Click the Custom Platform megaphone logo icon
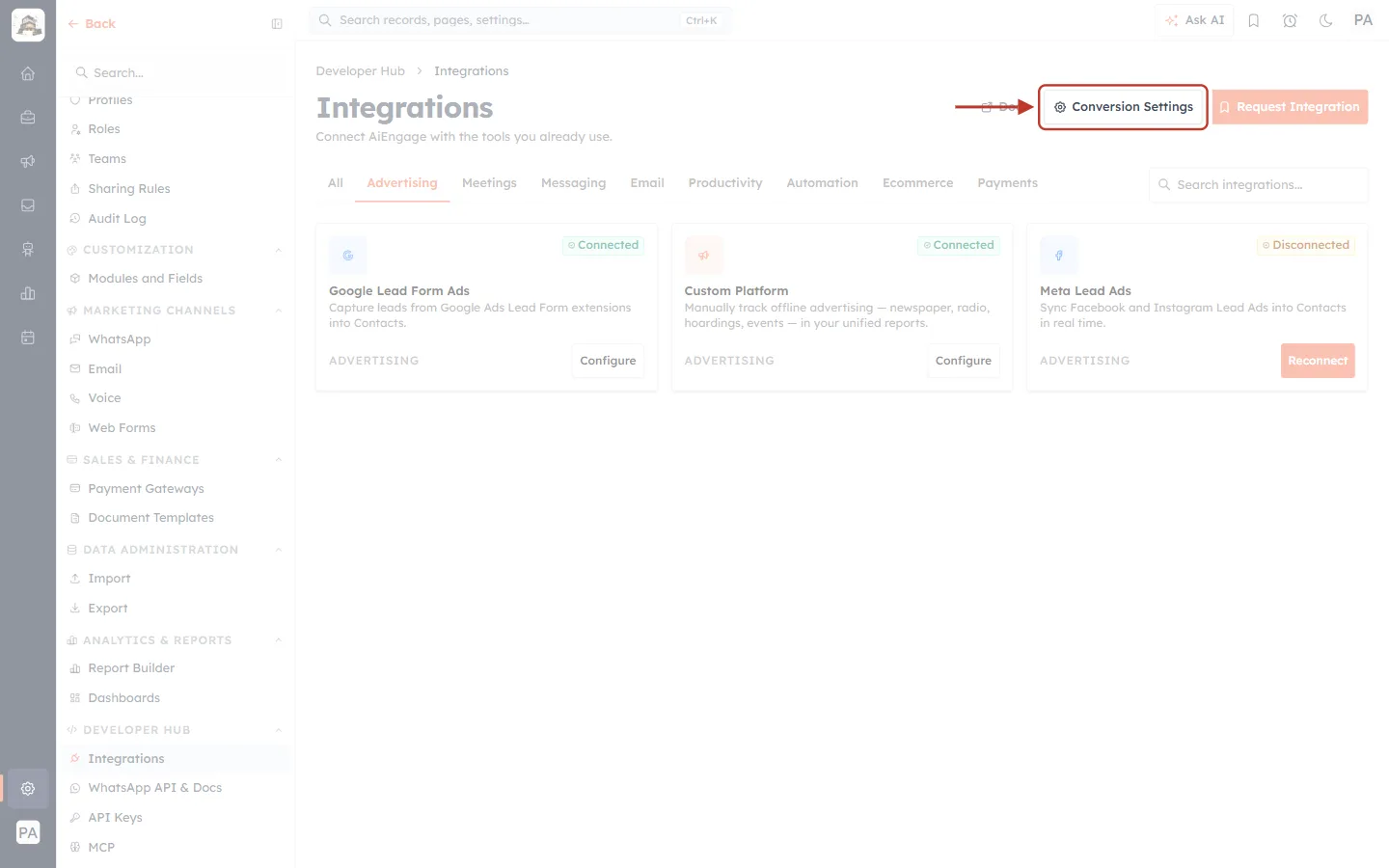Image resolution: width=1389 pixels, height=868 pixels. (x=703, y=256)
